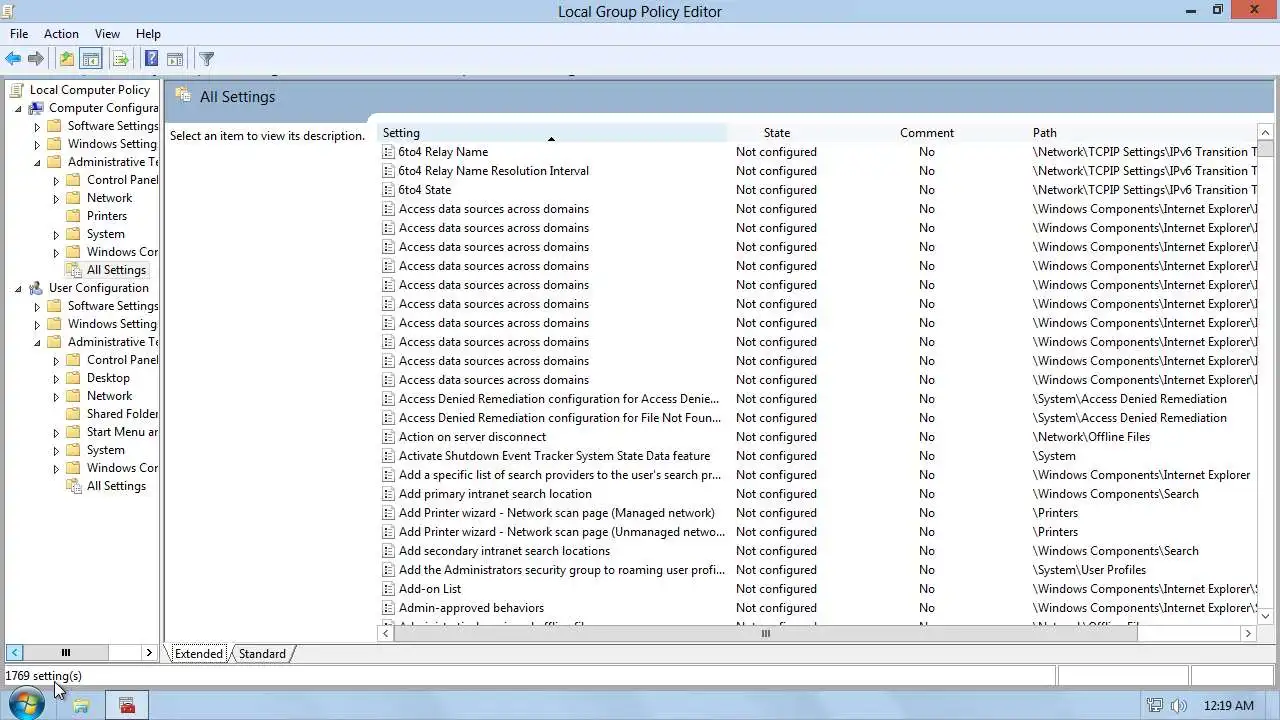Go up one level using folder icon
This screenshot has height=720, width=1280.
(x=67, y=59)
